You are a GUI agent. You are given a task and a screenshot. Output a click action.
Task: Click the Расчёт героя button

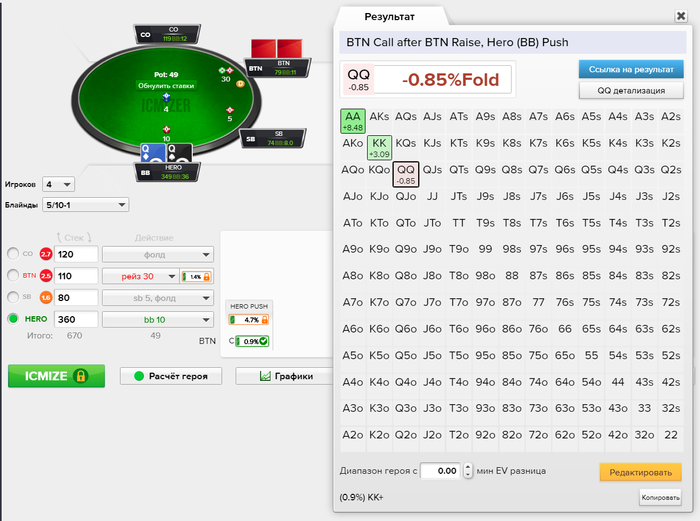coord(171,376)
